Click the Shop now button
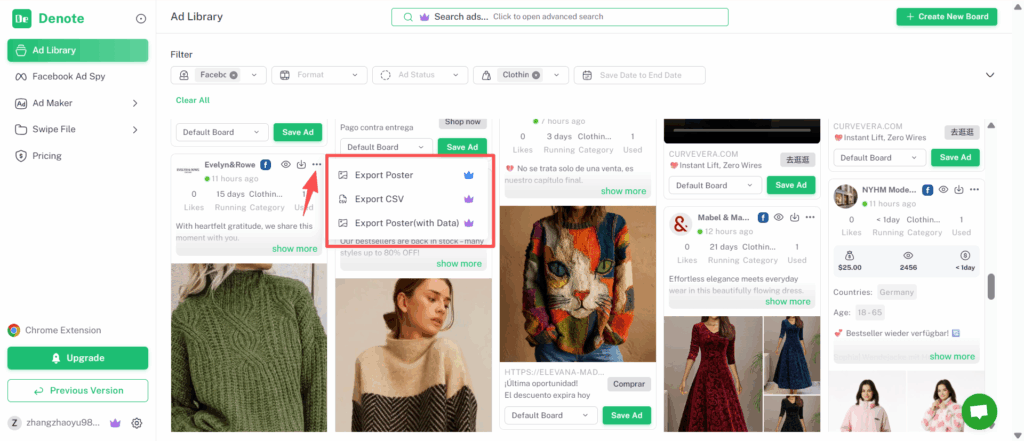This screenshot has height=441, width=1024. pyautogui.click(x=462, y=122)
